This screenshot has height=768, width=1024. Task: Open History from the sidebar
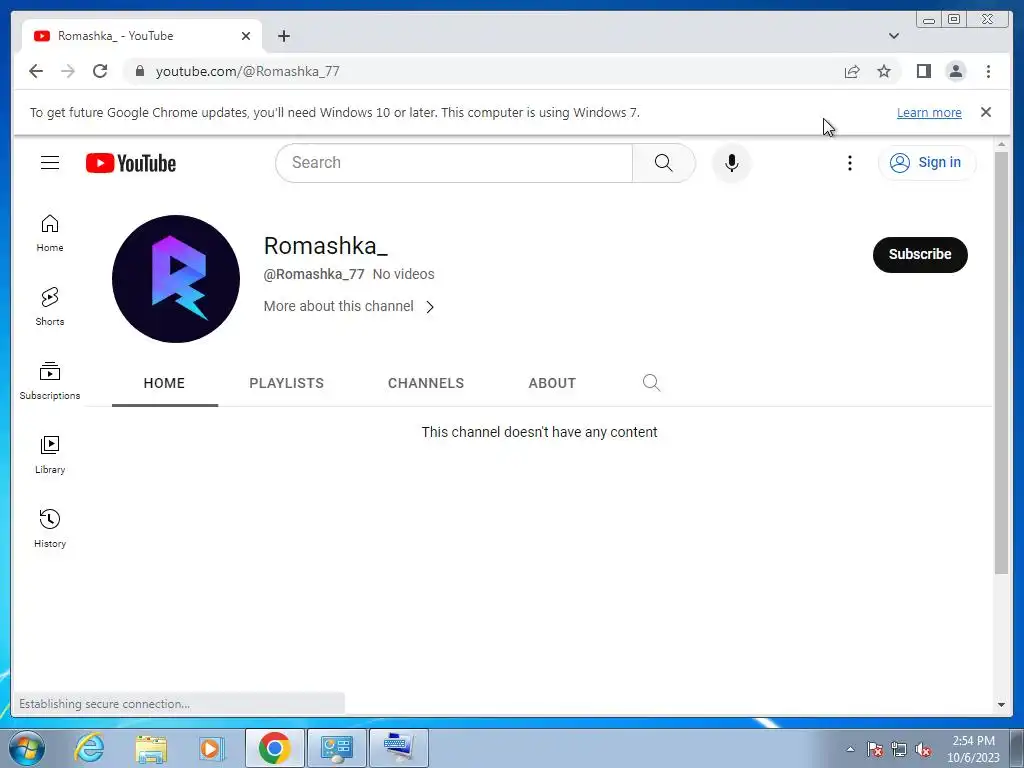coord(50,529)
